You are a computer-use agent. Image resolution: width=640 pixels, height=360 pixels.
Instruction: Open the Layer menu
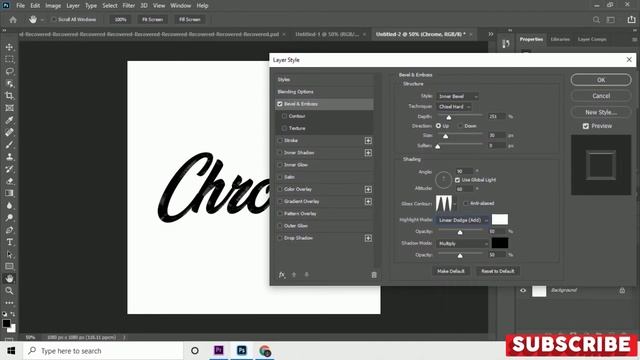click(x=73, y=6)
